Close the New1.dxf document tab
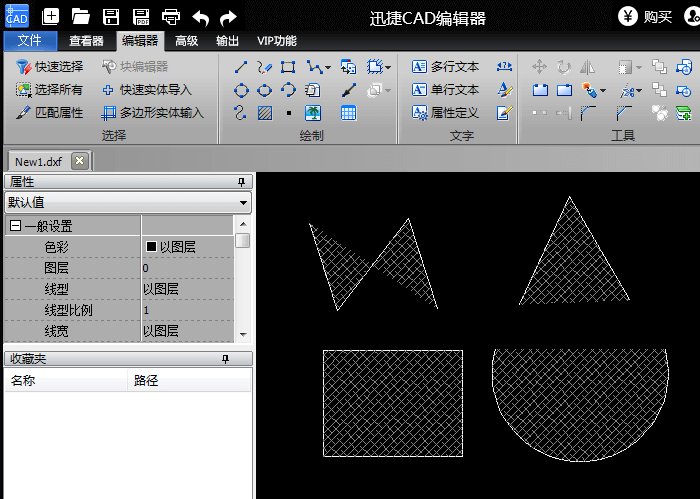 (x=80, y=161)
